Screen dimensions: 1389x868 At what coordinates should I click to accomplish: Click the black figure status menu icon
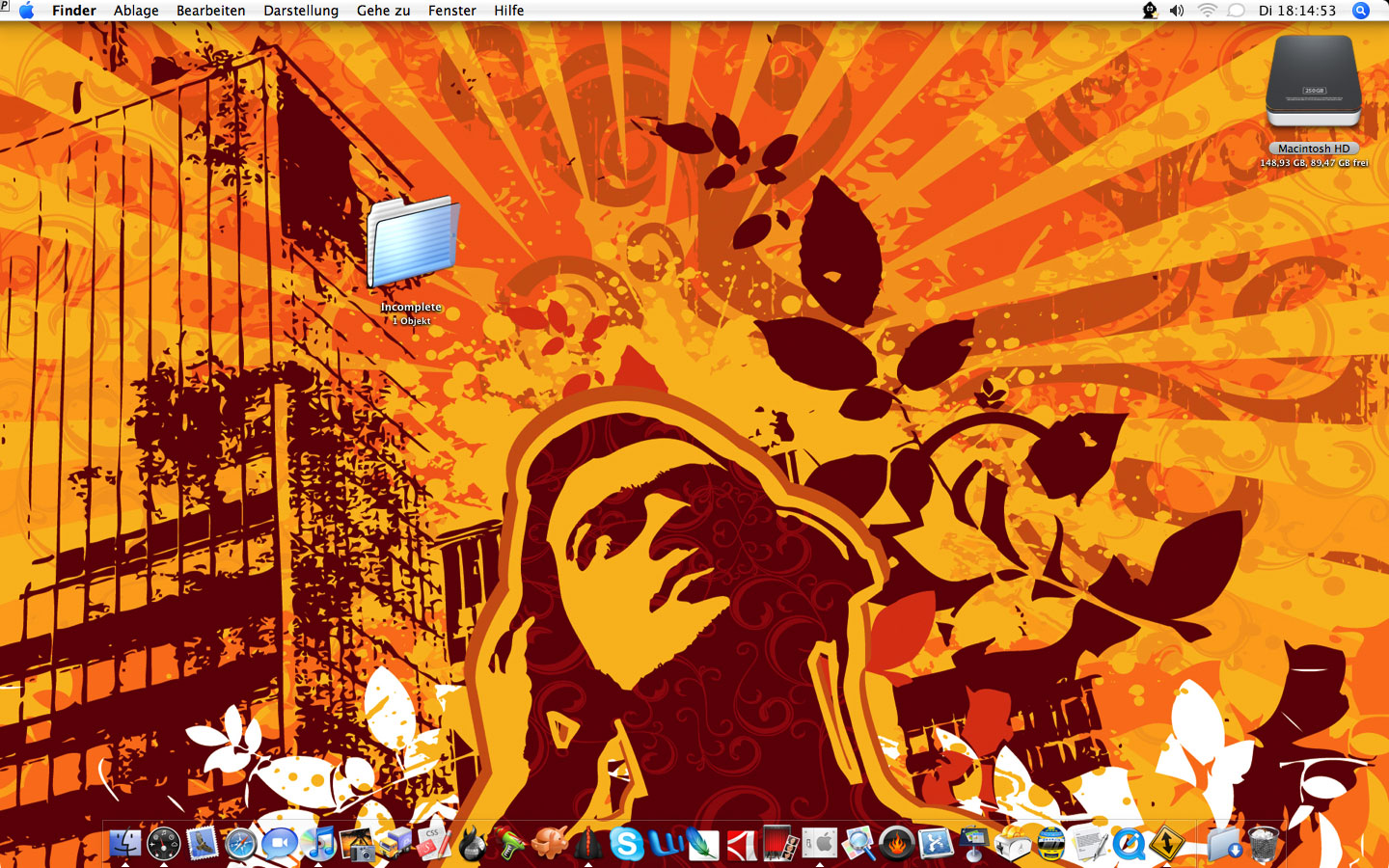click(x=1150, y=11)
